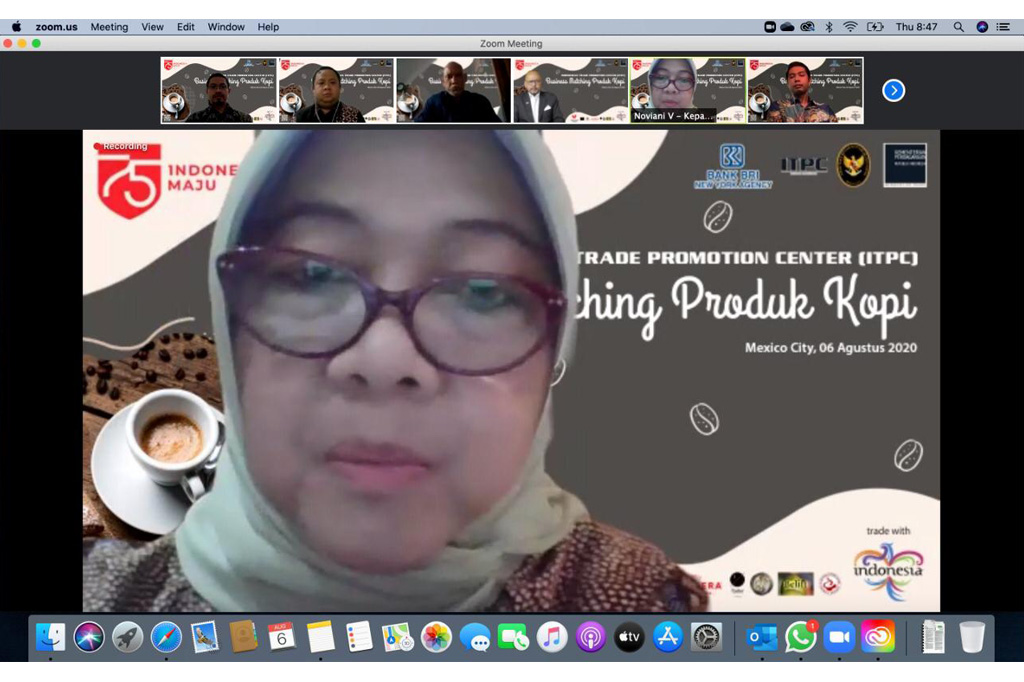Image resolution: width=1024 pixels, height=682 pixels.
Task: Launch Siri from the Dock
Action: 89,637
